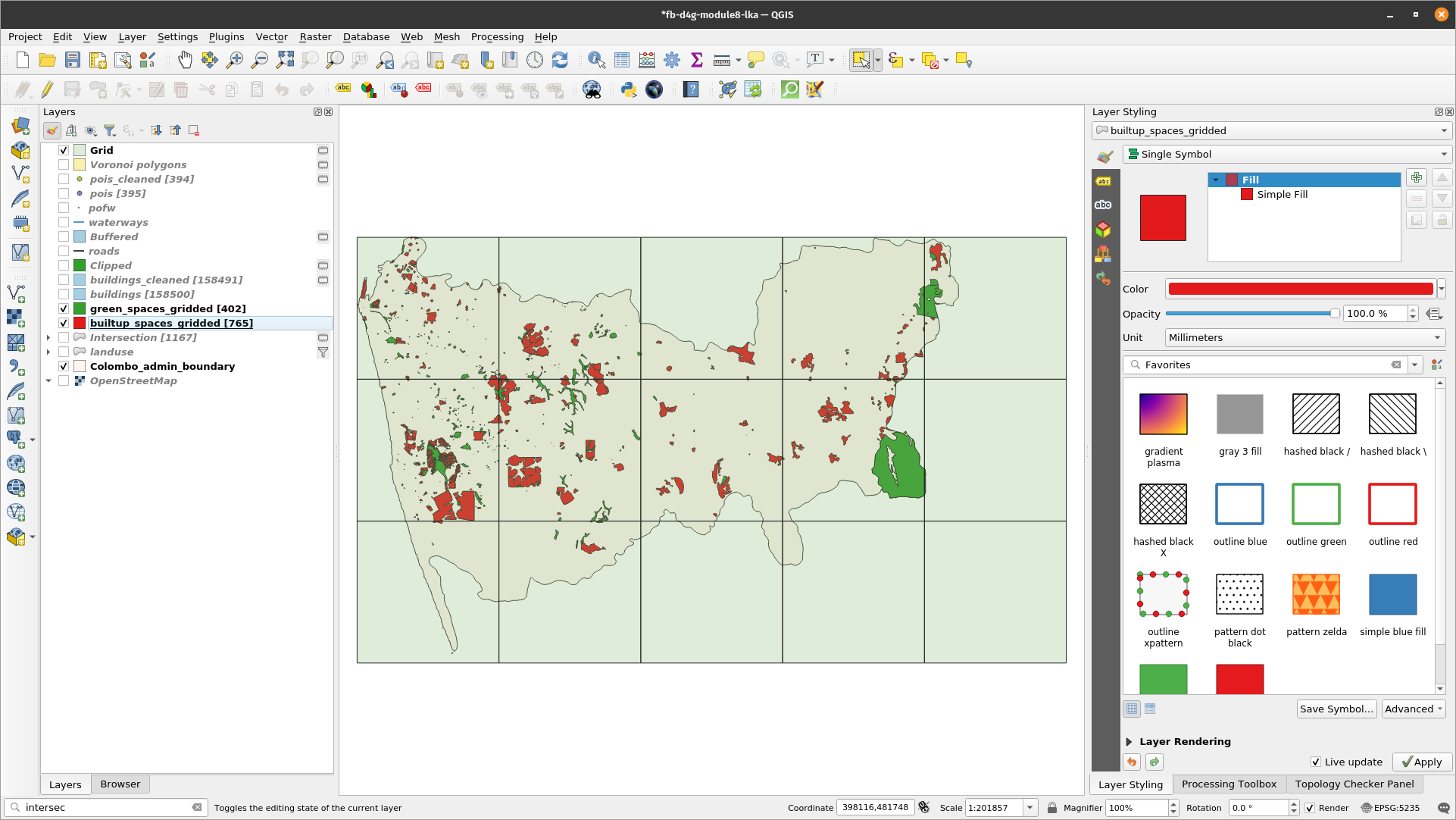Refresh the map canvas
1456x820 pixels.
560,61
